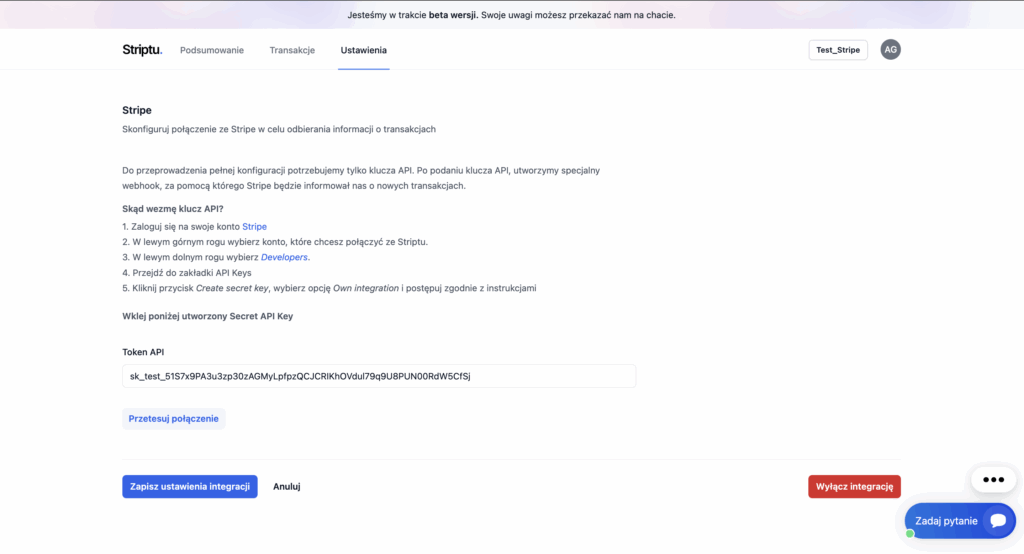
Task: Click the Developers link in instructions
Action: click(284, 258)
